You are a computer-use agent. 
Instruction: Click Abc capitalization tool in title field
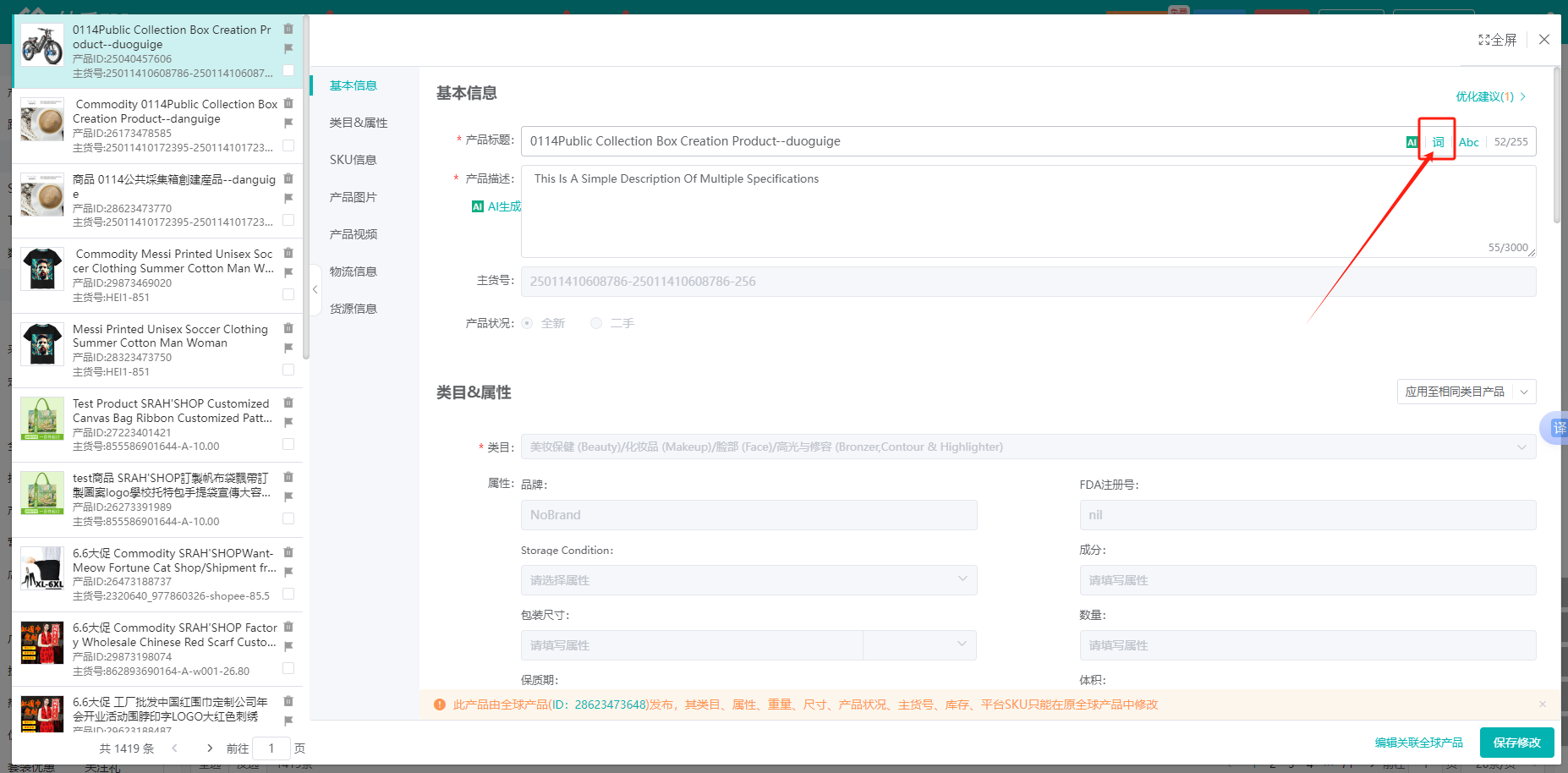[x=1469, y=142]
